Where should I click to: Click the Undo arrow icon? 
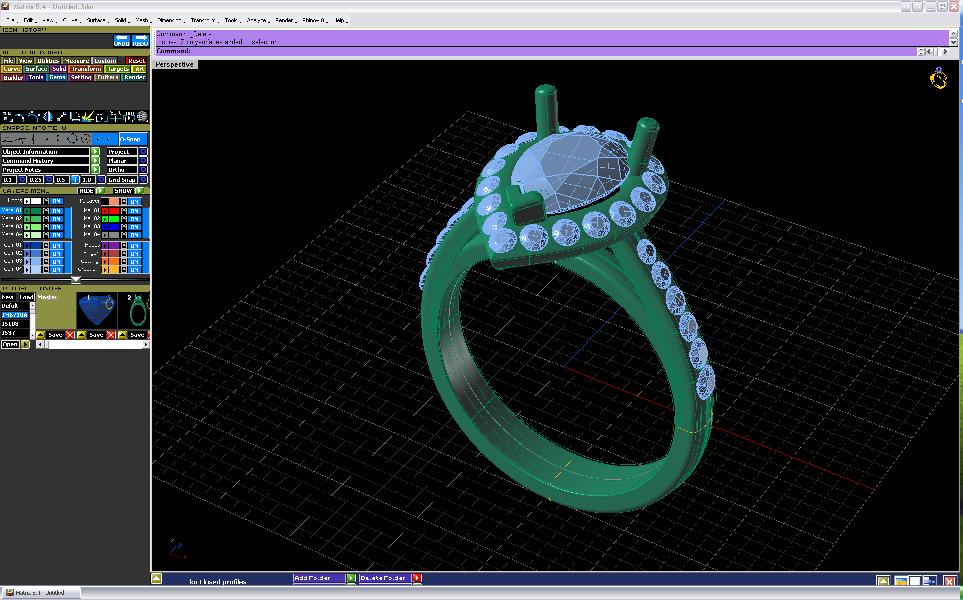121,41
